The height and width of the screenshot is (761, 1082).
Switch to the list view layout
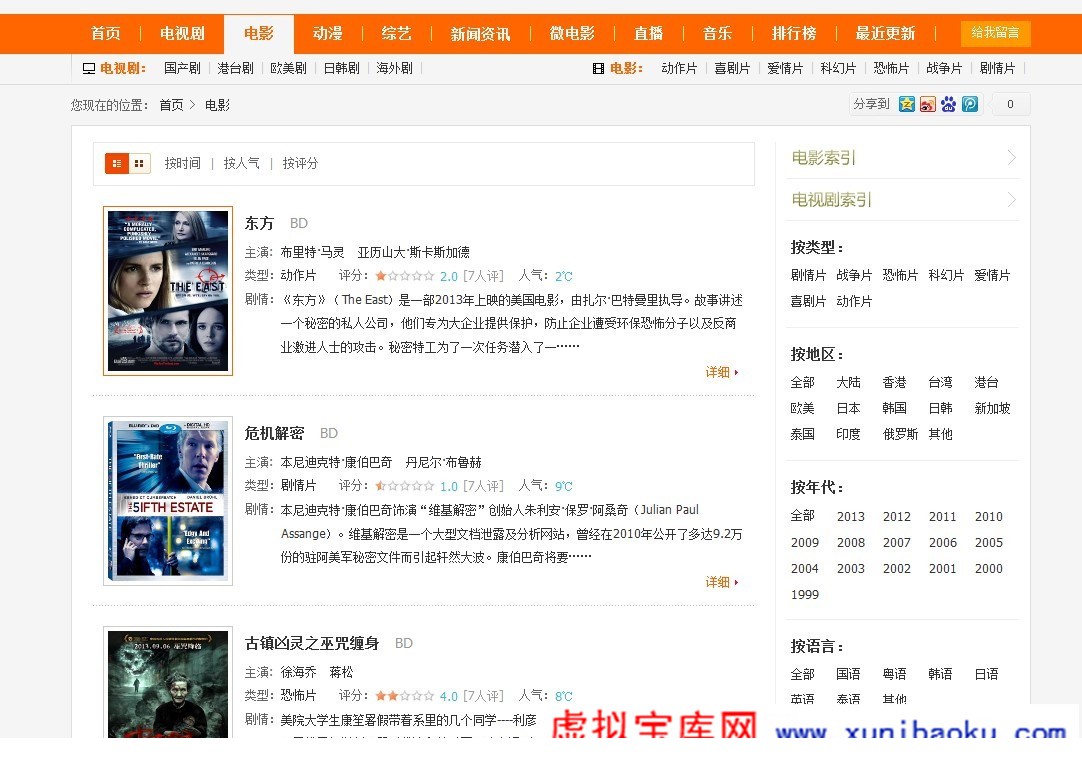tap(117, 164)
